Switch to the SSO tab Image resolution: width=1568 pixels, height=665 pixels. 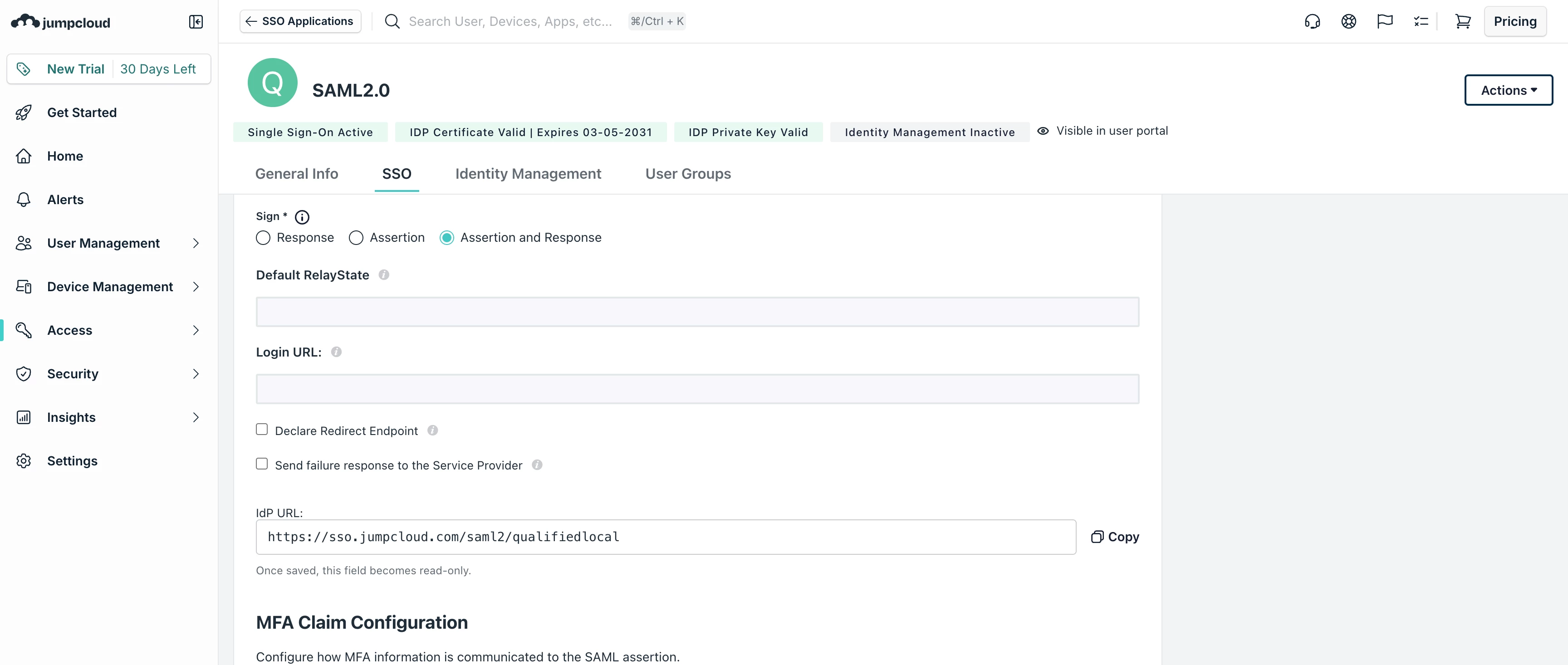click(397, 174)
